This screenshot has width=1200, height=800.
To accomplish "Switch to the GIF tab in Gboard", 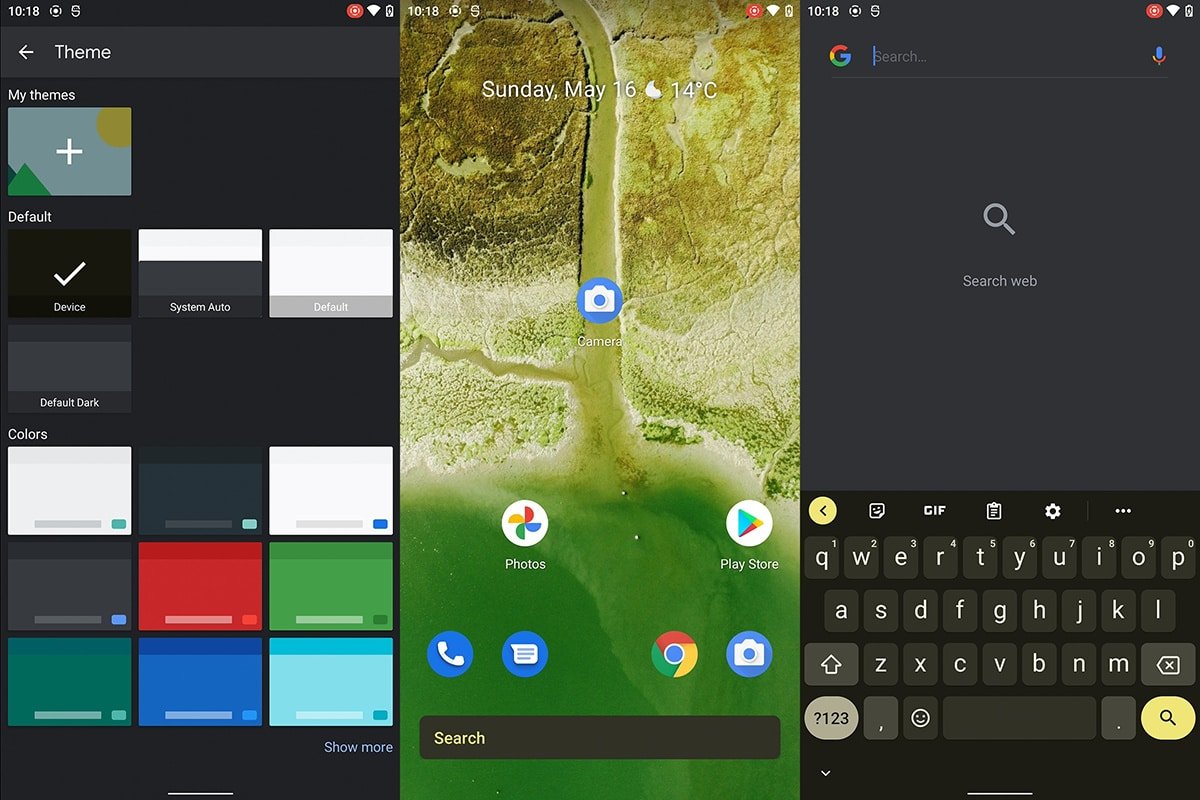I will (934, 510).
